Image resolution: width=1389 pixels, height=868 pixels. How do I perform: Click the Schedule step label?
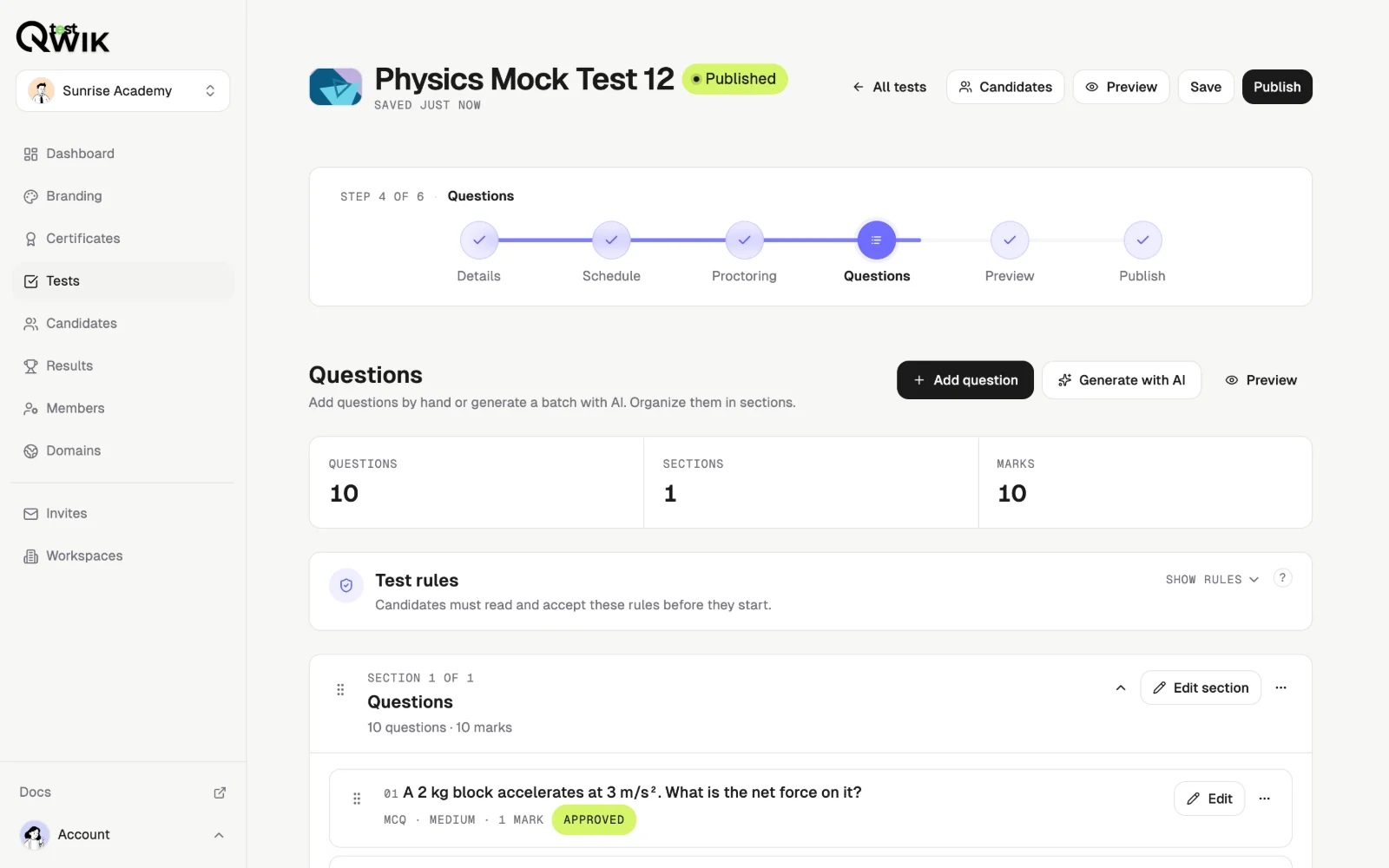[x=611, y=276]
